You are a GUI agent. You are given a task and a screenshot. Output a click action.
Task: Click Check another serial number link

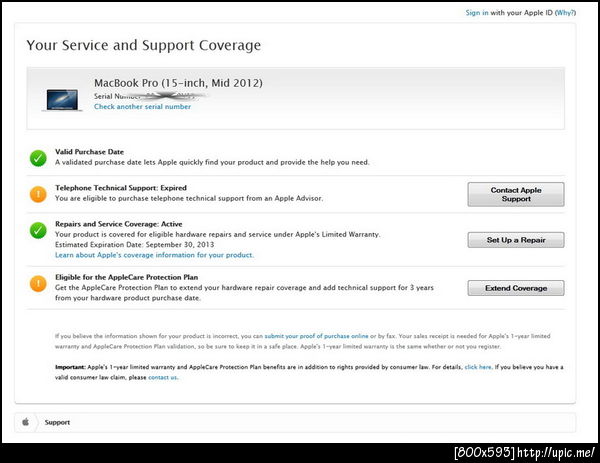pyautogui.click(x=142, y=107)
